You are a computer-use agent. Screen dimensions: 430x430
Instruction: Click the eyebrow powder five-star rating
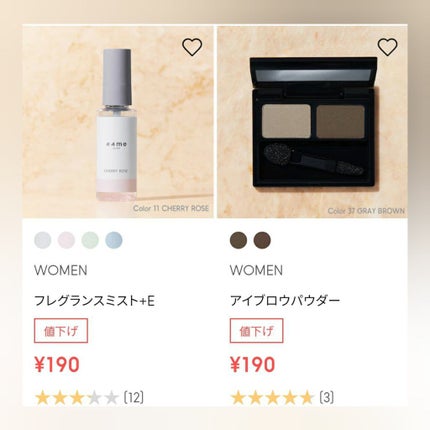272,398
